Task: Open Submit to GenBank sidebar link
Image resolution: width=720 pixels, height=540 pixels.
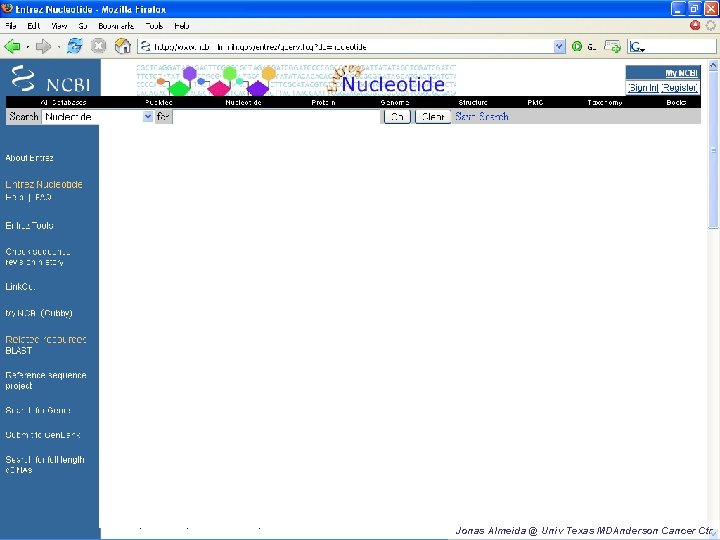Action: click(x=43, y=435)
